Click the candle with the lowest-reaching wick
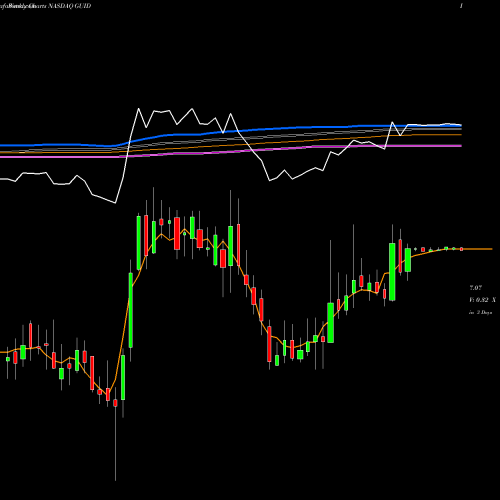The image size is (500, 500). tap(115, 403)
